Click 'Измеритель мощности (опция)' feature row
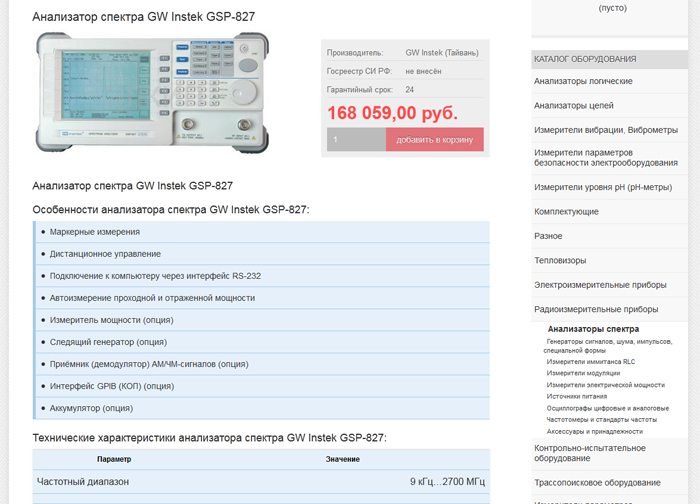700x504 pixels. pos(262,320)
